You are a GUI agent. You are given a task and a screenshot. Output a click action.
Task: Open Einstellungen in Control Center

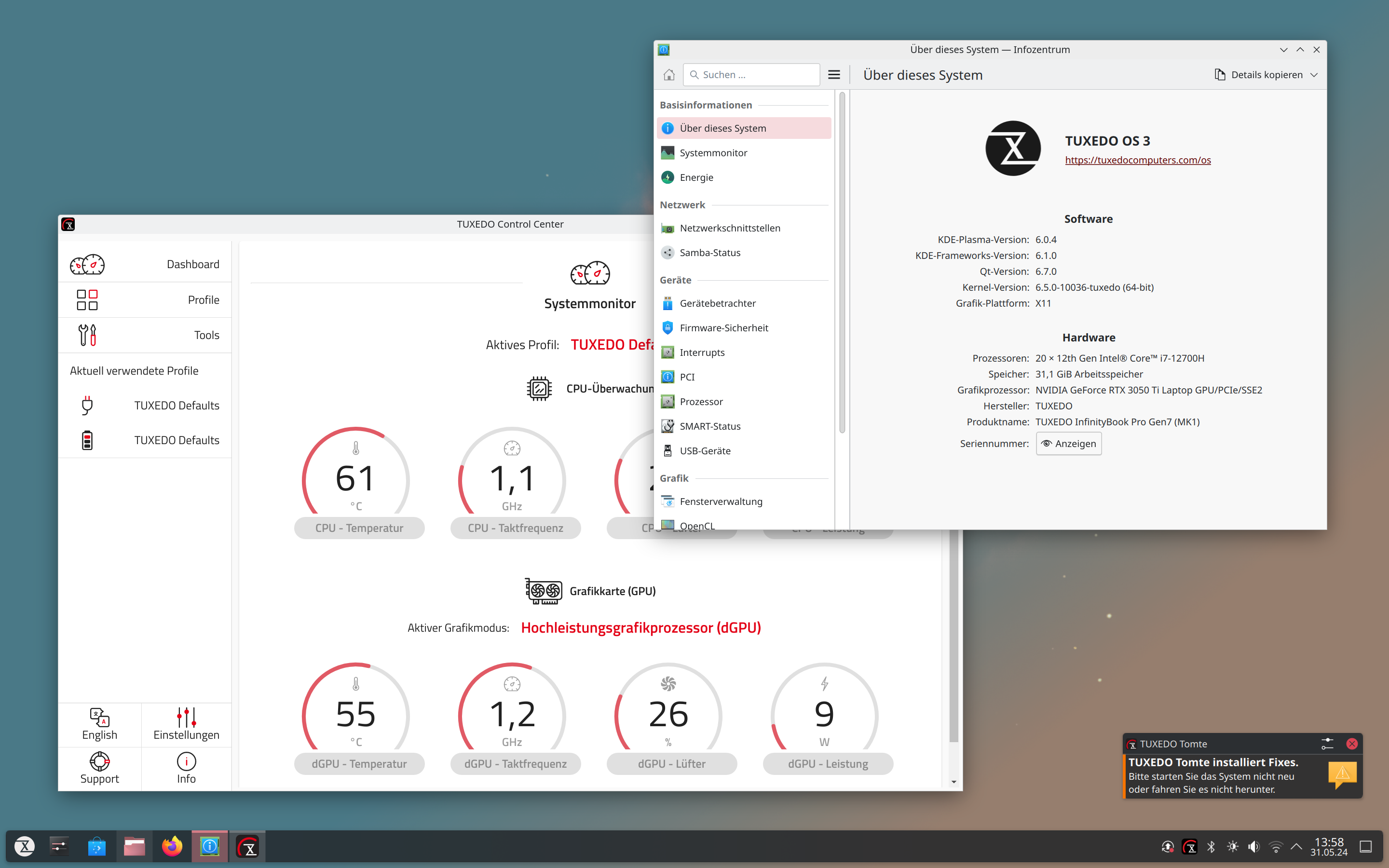click(186, 724)
